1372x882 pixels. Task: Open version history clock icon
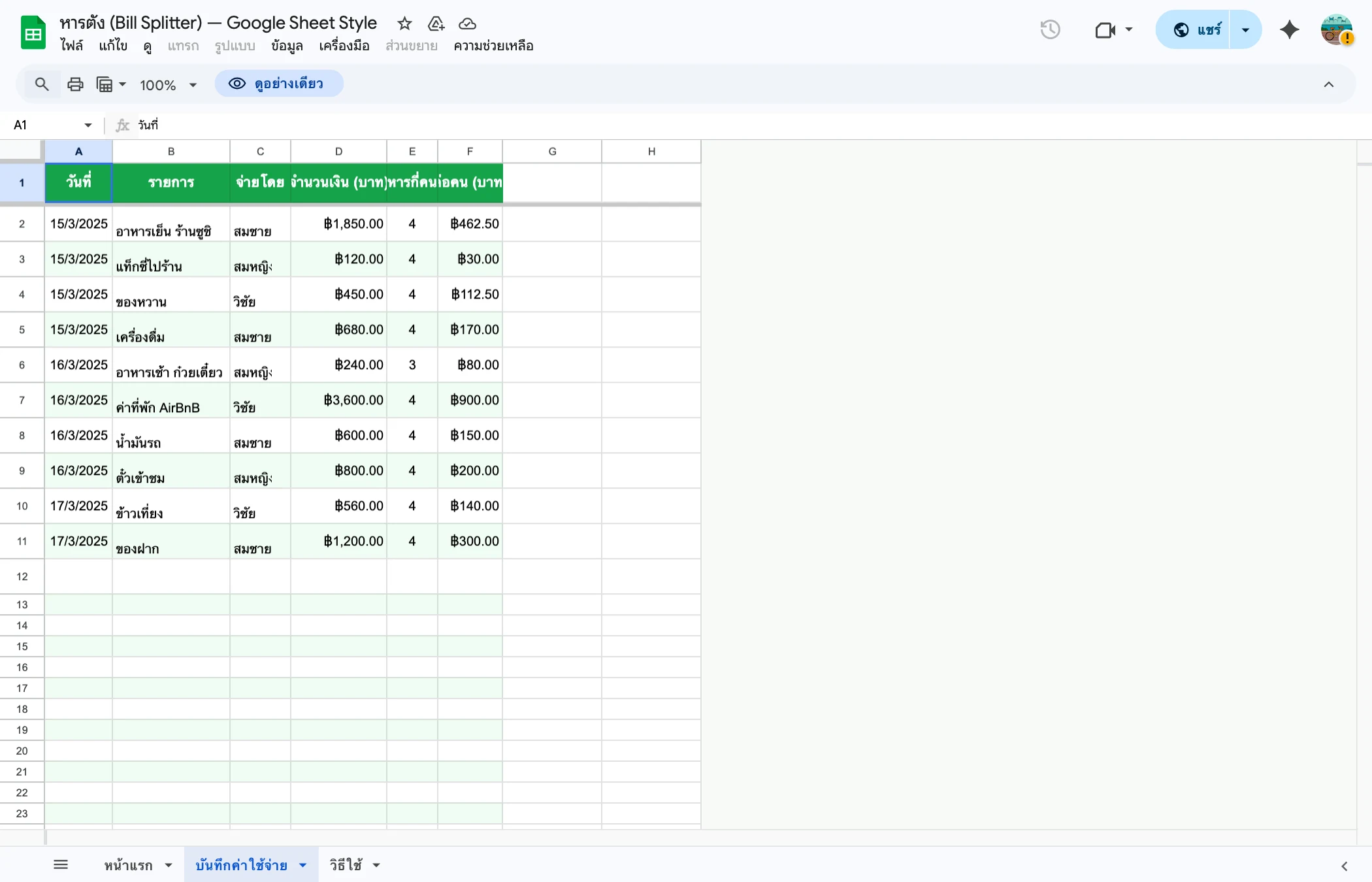pyautogui.click(x=1050, y=29)
